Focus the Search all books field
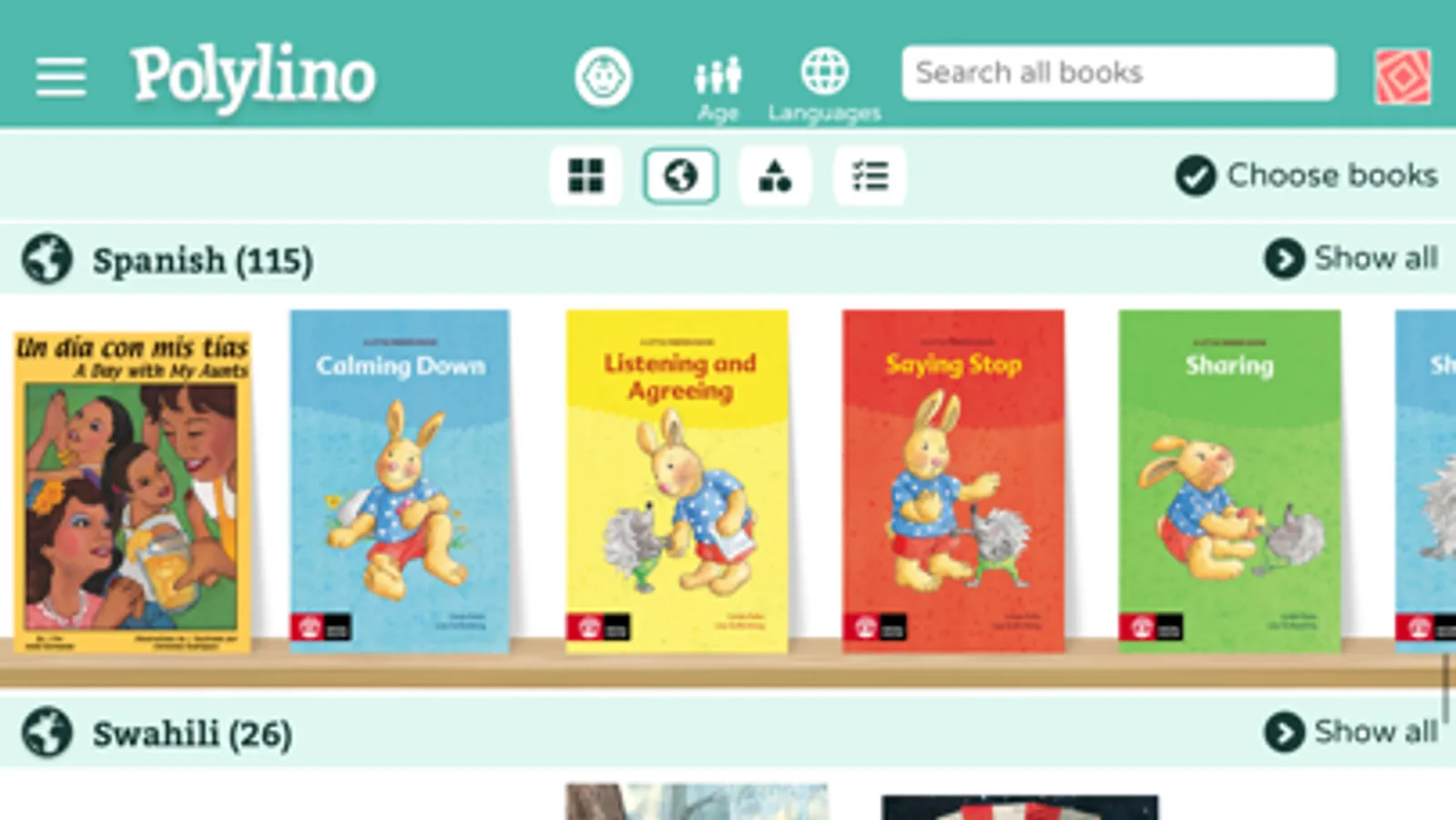1456x820 pixels. point(1118,73)
